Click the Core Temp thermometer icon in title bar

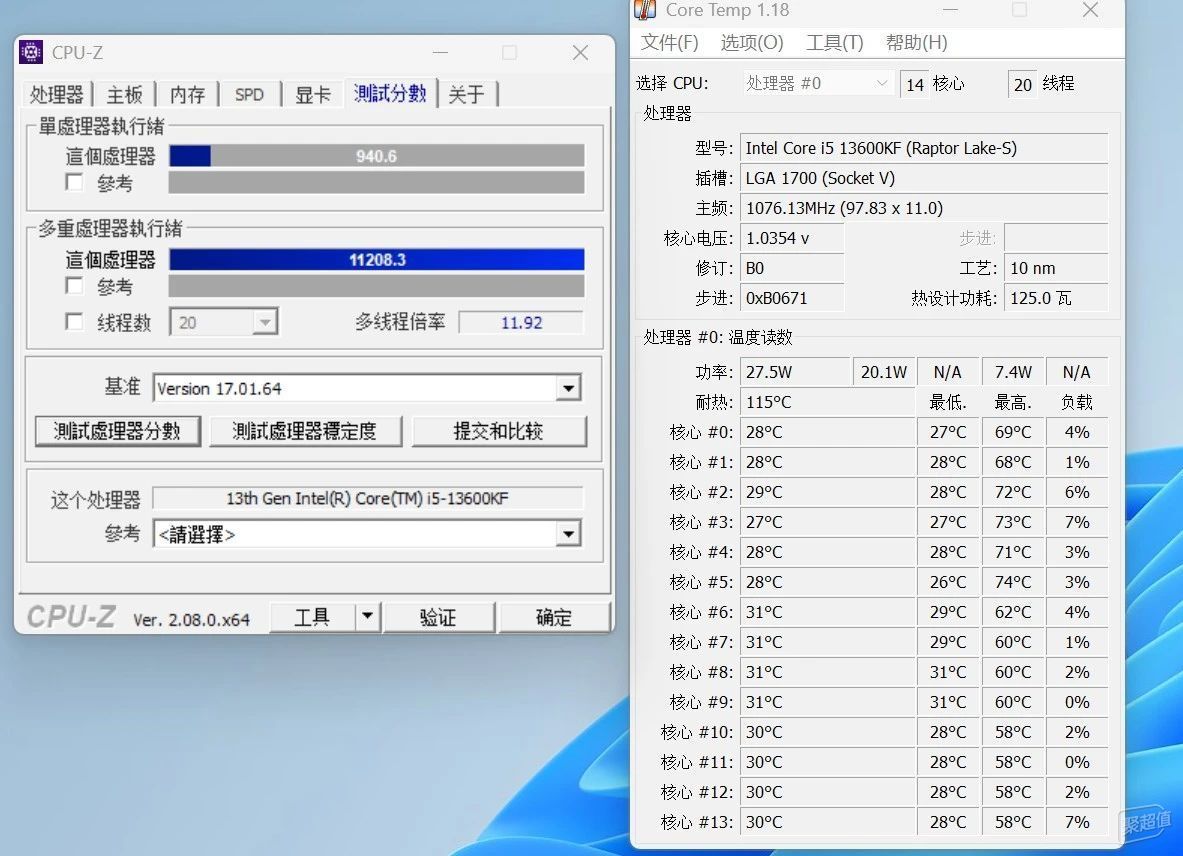(645, 9)
